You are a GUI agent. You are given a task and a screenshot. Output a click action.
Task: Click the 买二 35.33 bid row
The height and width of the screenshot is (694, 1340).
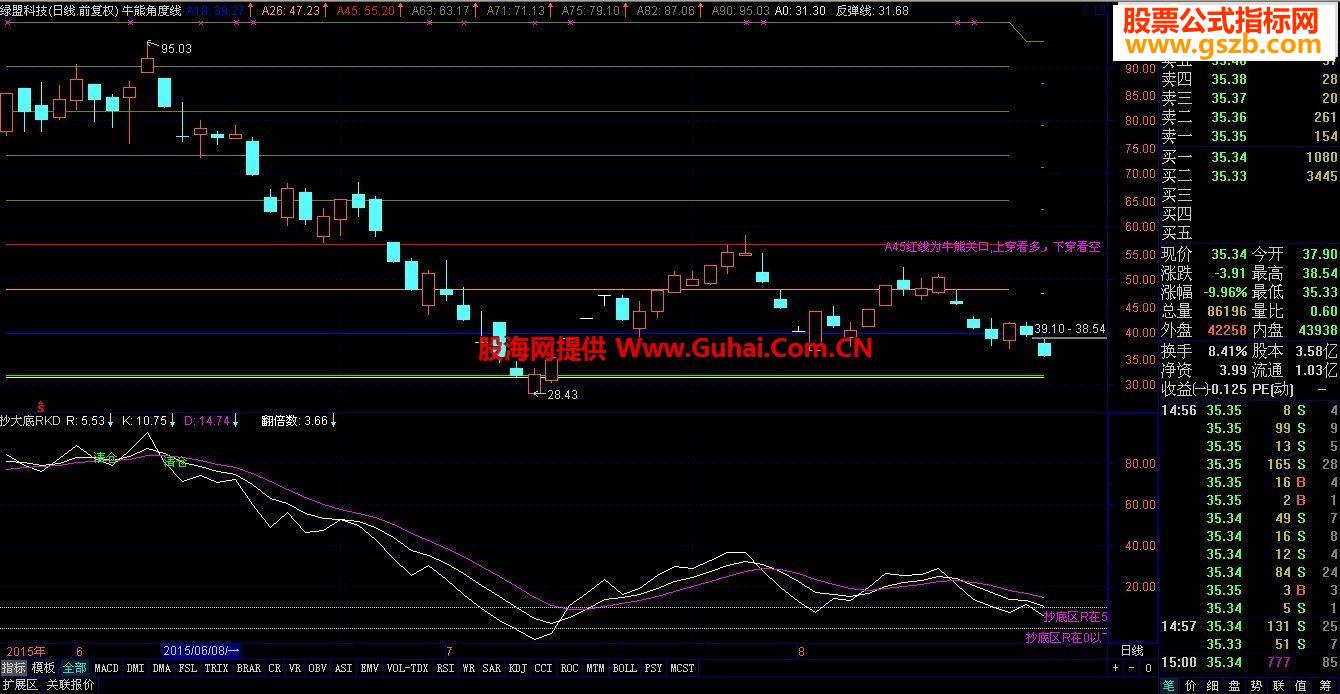[1249, 176]
